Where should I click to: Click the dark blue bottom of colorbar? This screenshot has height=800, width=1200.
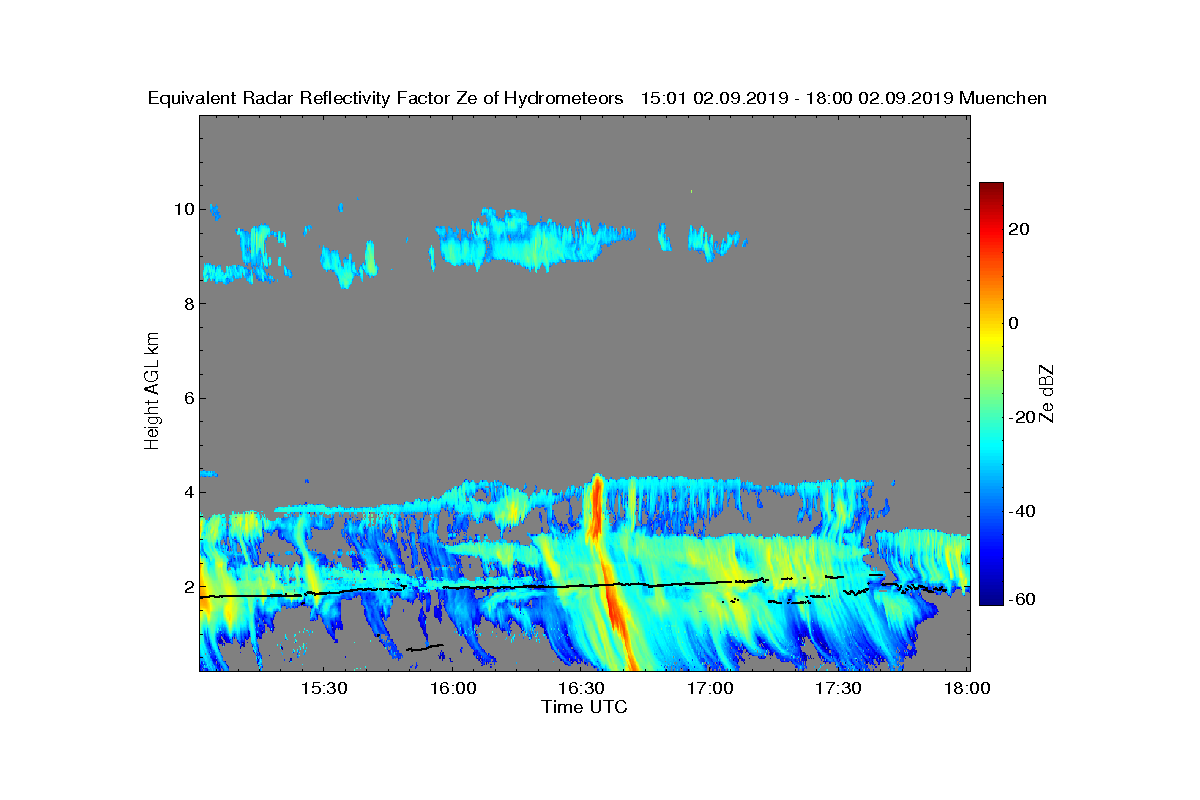[x=991, y=598]
